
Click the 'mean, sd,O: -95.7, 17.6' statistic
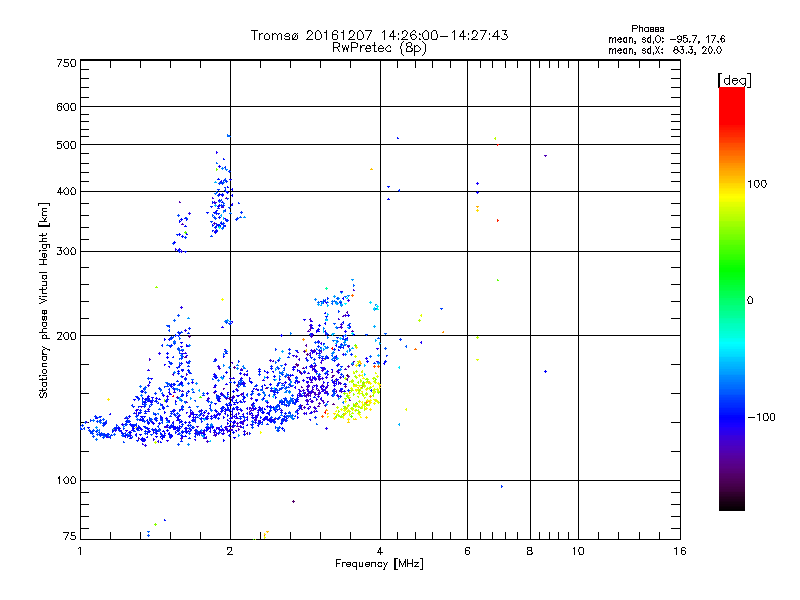point(666,39)
